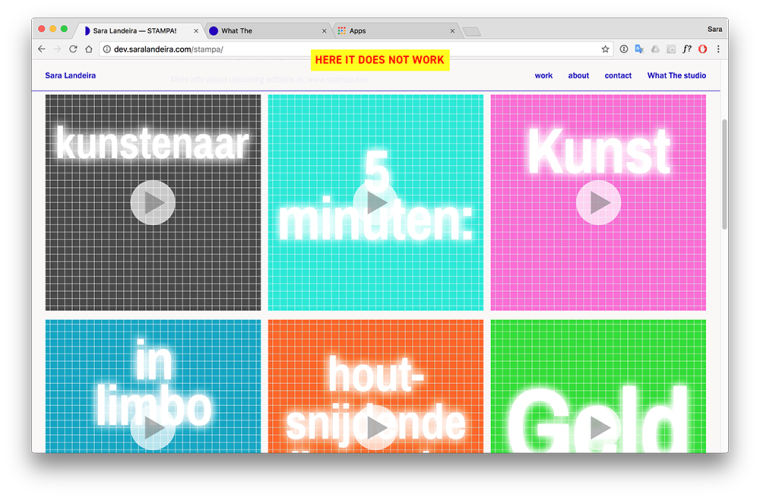
Task: Reload the page with the refresh icon
Action: [x=73, y=49]
